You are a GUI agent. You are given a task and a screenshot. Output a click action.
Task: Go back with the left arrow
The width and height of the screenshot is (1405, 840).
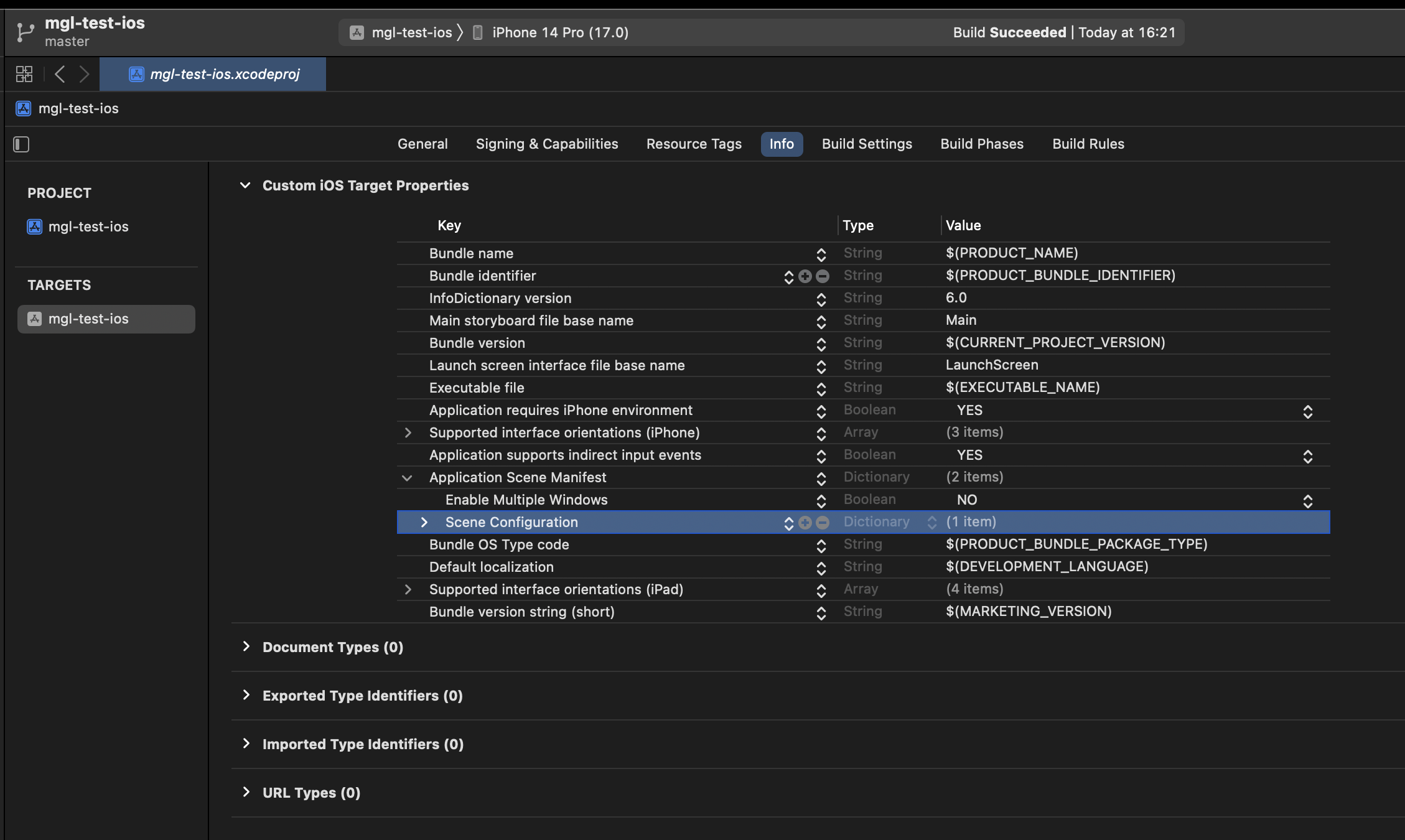pyautogui.click(x=60, y=75)
